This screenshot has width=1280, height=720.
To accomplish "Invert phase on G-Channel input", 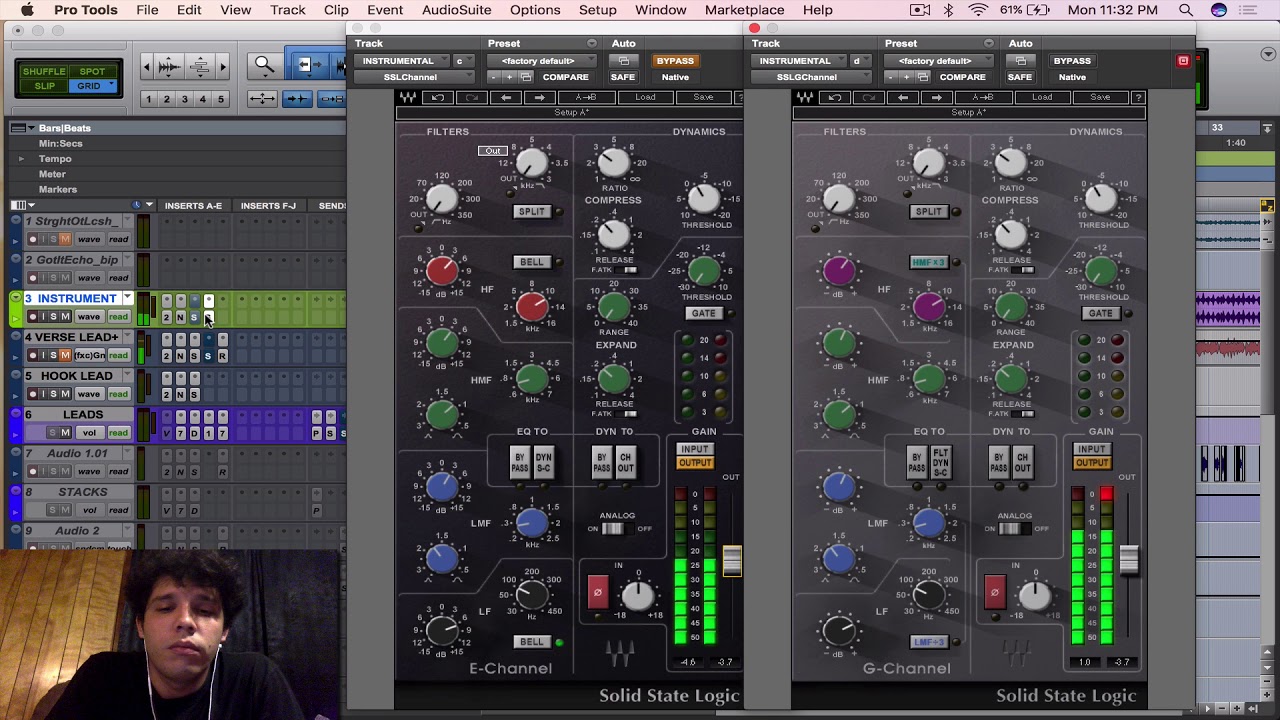I will 994,592.
